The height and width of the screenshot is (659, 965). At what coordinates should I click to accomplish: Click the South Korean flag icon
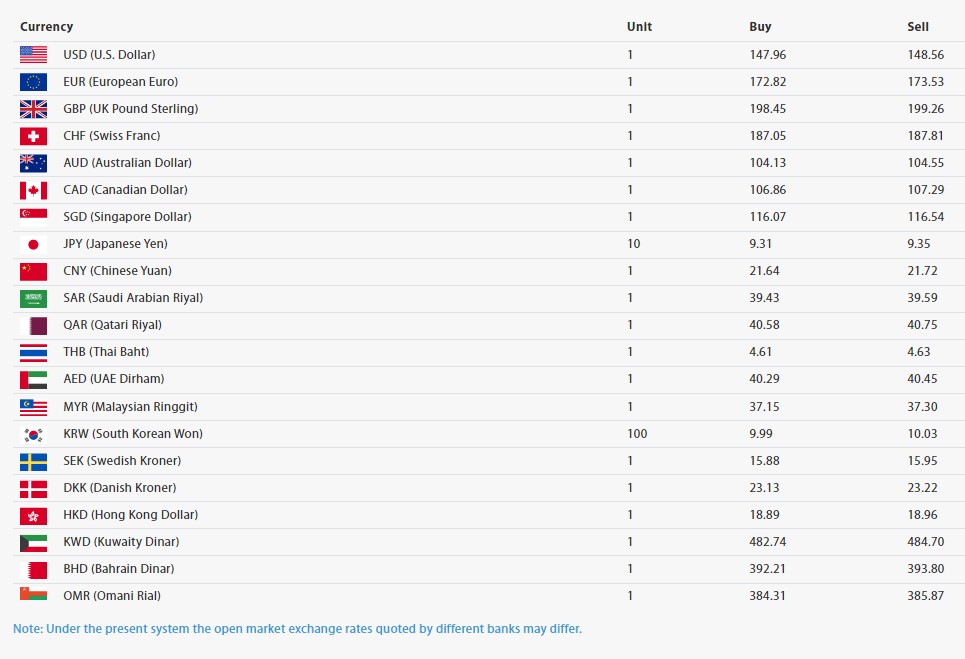tap(33, 434)
